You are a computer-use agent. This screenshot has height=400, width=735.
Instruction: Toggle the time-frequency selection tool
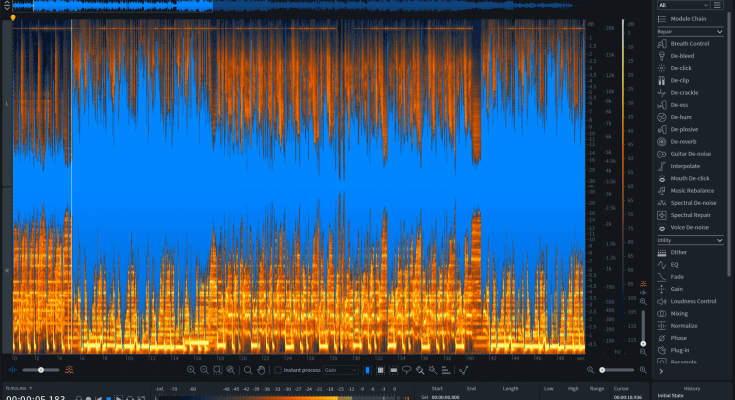pyautogui.click(x=380, y=370)
